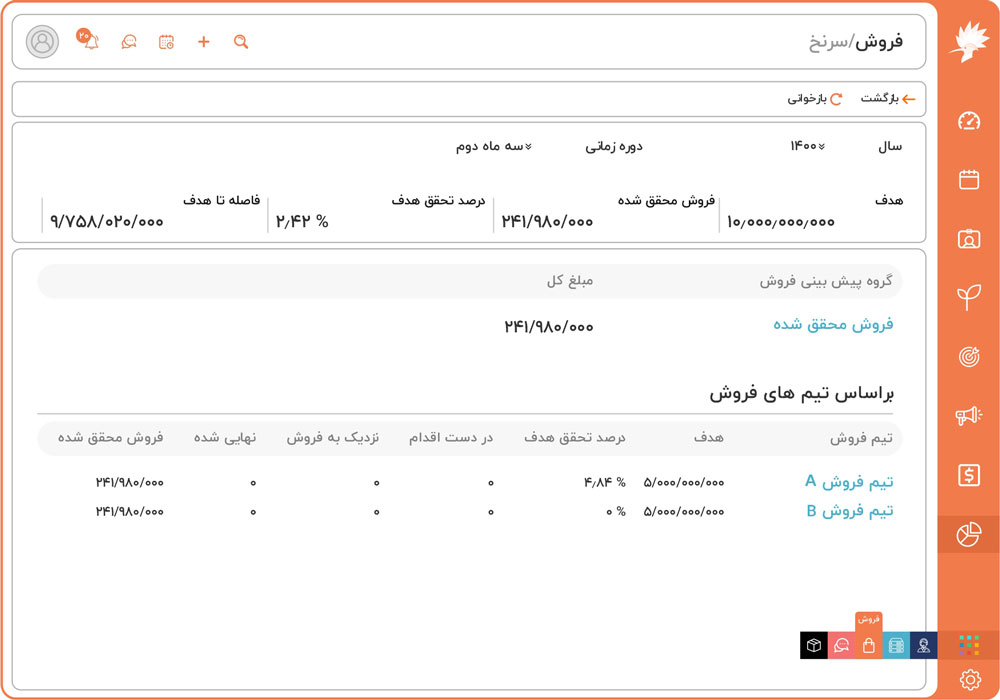This screenshot has height=700, width=1000.
Task: Click the بازگشت back button
Action: (891, 98)
